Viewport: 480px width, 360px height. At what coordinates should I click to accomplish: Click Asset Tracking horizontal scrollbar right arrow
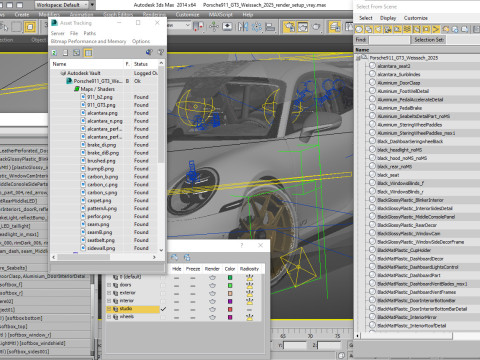coord(154,257)
